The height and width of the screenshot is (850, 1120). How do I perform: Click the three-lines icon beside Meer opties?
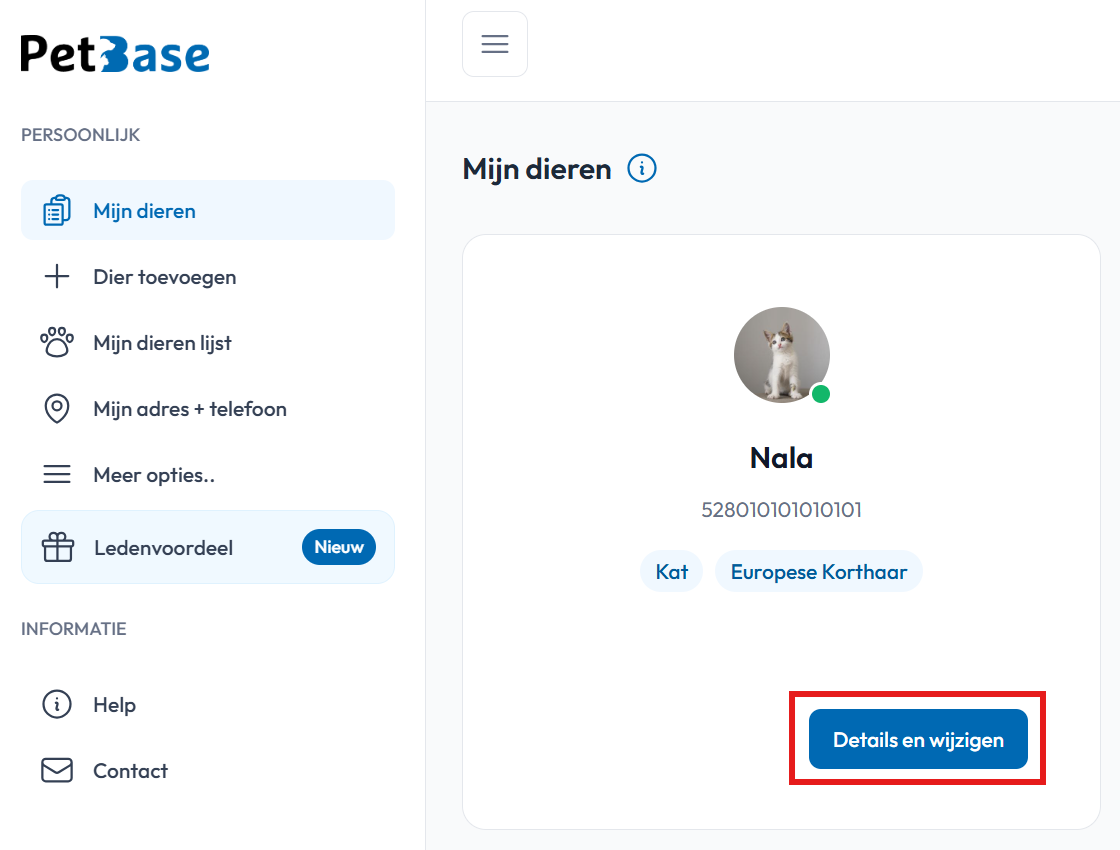click(x=57, y=474)
